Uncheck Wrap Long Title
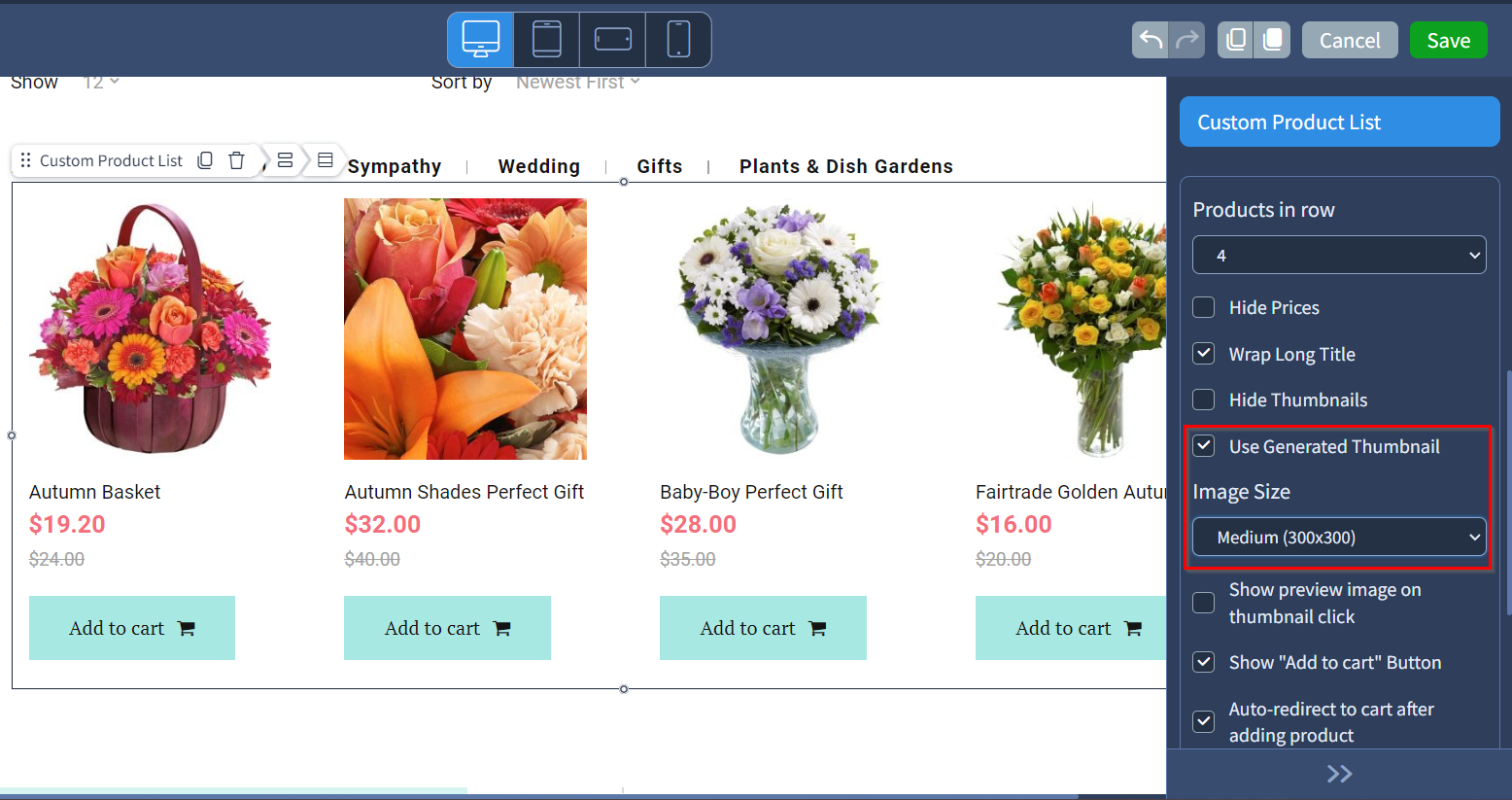 coord(1204,354)
